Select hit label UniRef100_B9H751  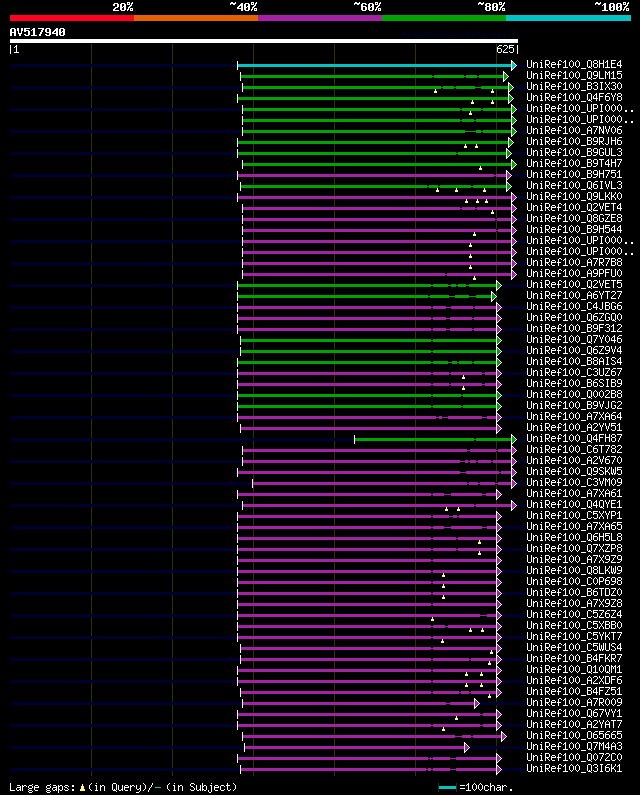[574, 174]
